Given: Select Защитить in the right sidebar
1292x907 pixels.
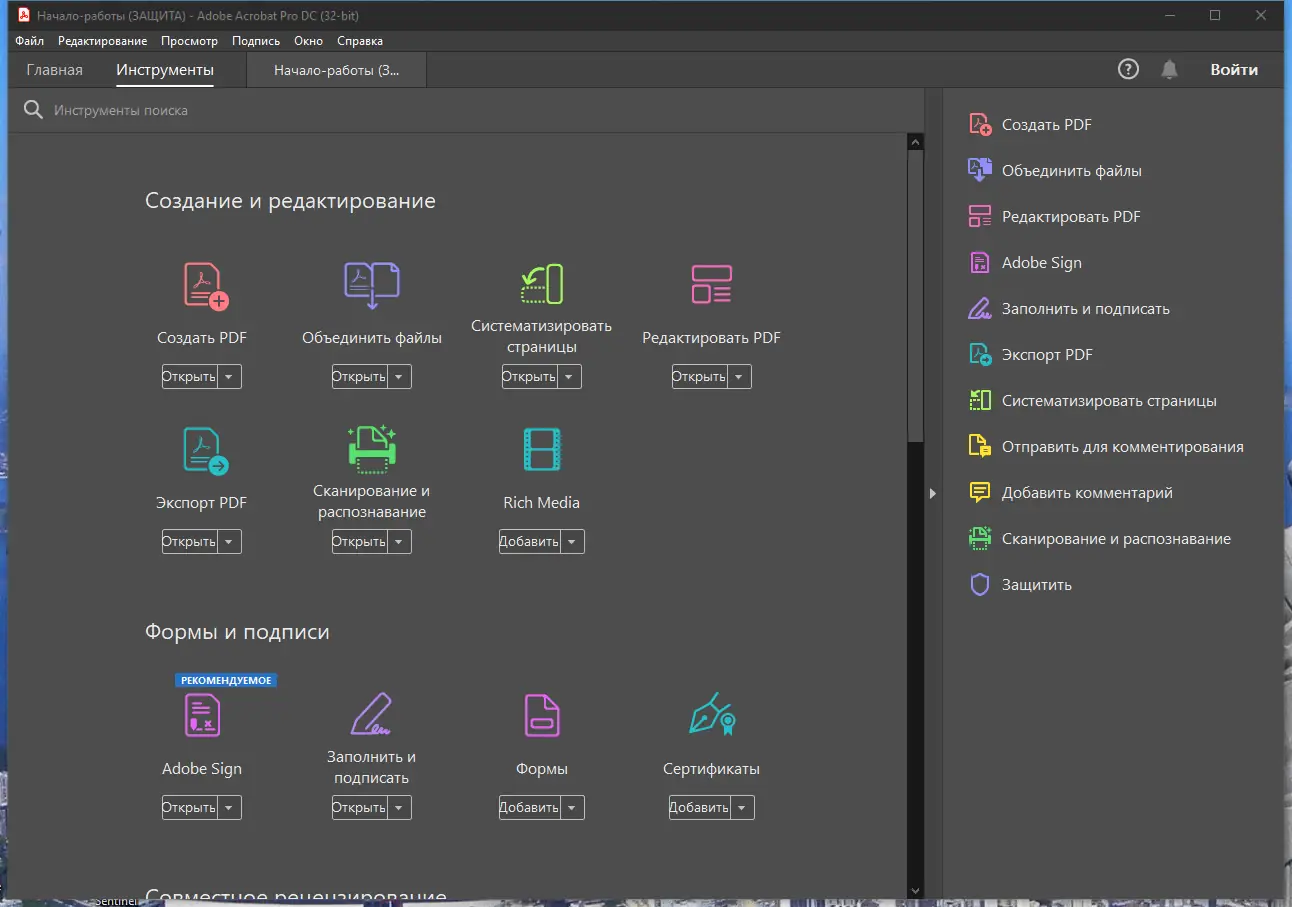Looking at the screenshot, I should click(x=1036, y=585).
